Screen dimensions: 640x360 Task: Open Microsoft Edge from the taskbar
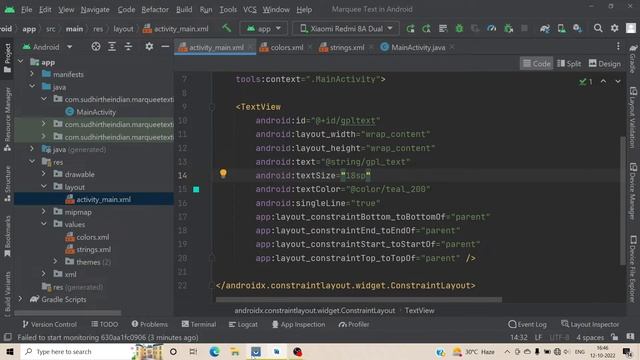(214, 351)
